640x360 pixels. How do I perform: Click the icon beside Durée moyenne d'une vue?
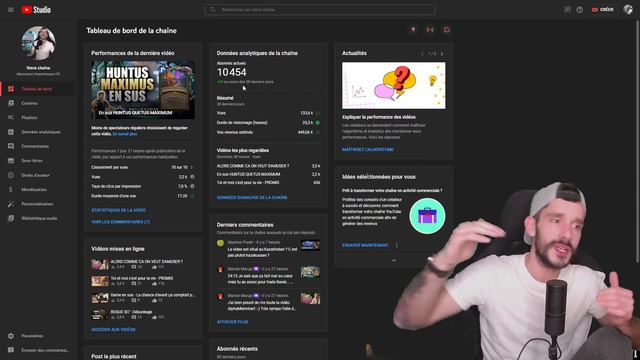point(192,196)
